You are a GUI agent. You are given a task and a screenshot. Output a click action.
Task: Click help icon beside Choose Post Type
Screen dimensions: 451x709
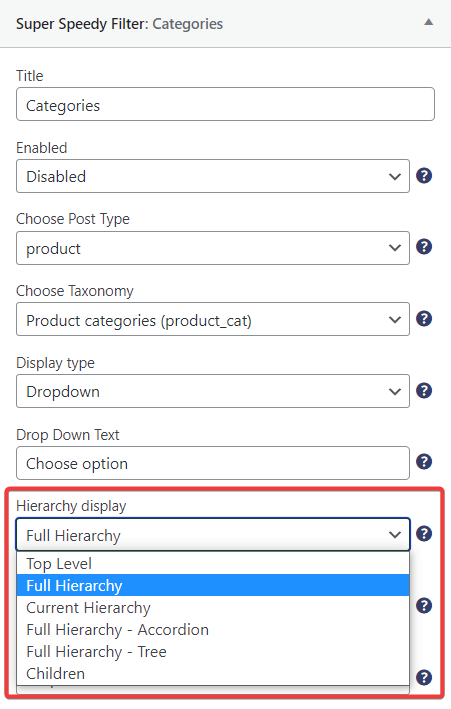[424, 247]
